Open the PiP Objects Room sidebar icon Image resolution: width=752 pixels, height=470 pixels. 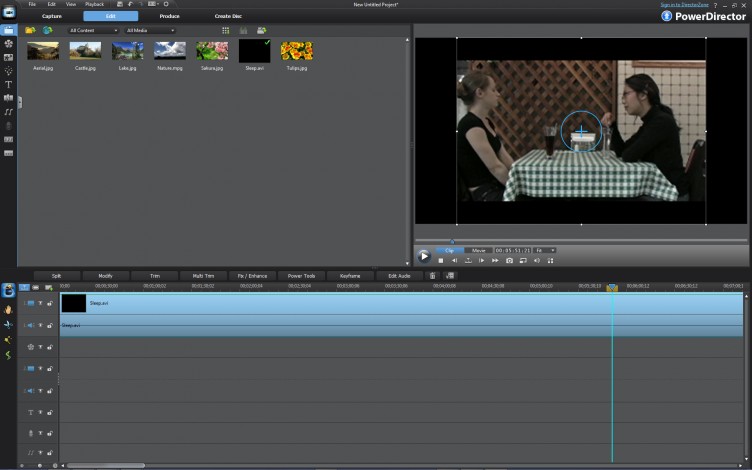pyautogui.click(x=8, y=57)
